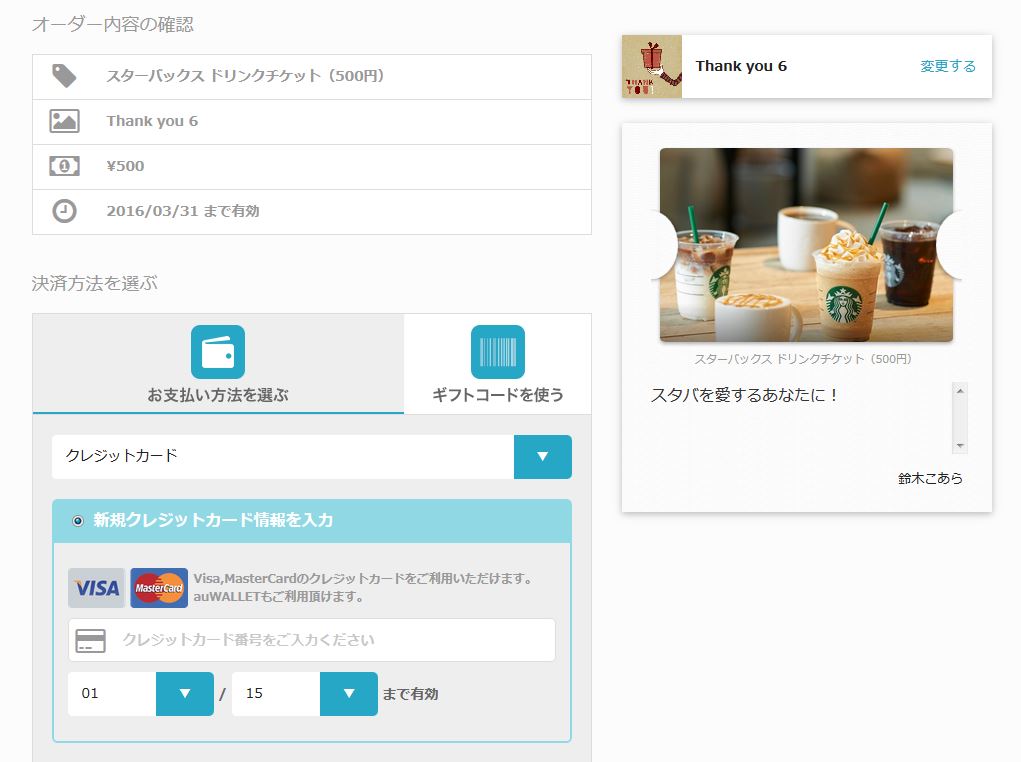Click the 変更する link

pos(948,66)
